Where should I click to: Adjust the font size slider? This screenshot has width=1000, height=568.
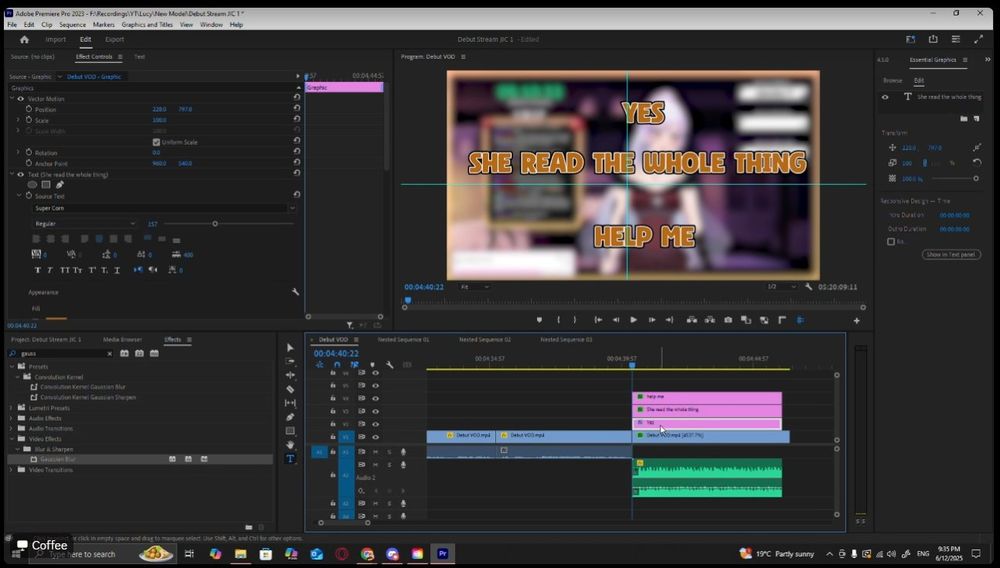(x=215, y=224)
